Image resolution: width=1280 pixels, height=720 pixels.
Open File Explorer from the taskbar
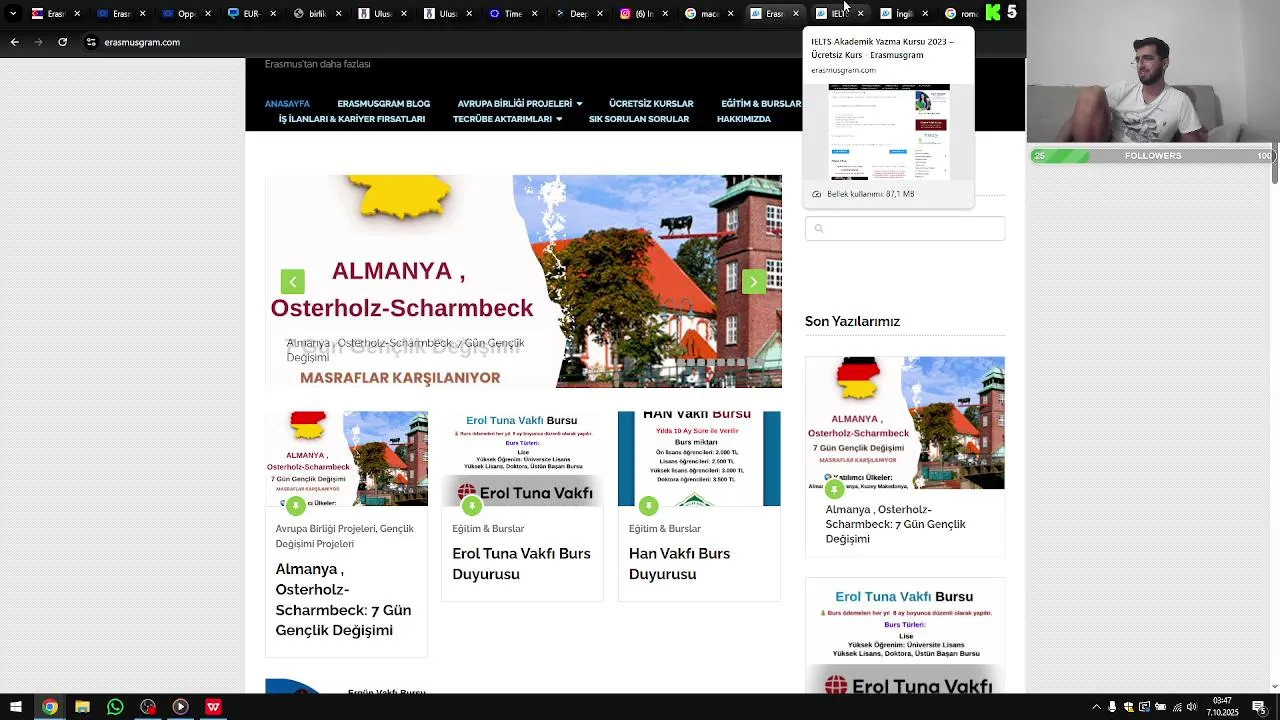(x=82, y=707)
